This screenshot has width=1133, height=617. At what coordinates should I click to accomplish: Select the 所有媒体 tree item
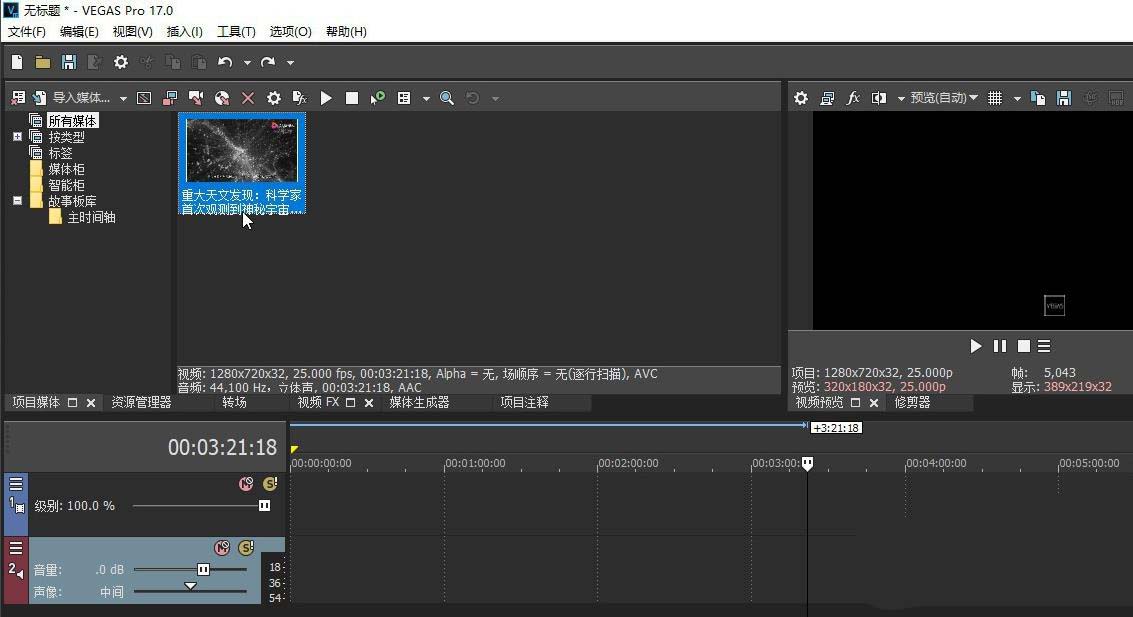tap(72, 121)
